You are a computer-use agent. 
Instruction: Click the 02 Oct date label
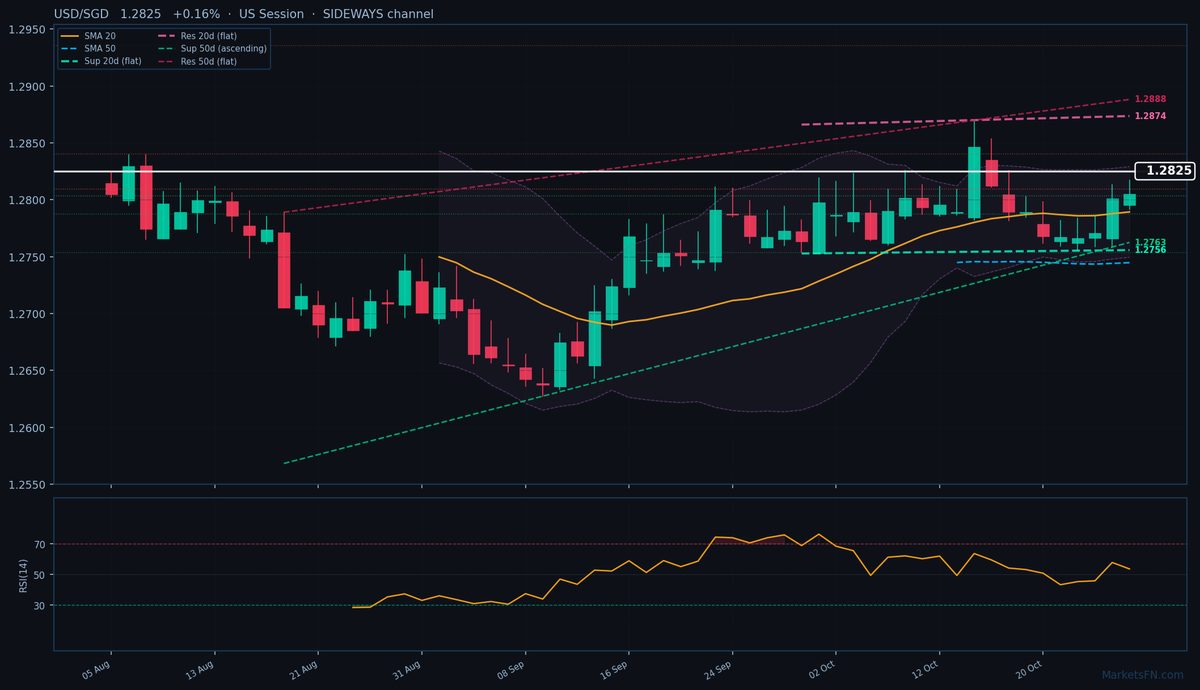pyautogui.click(x=821, y=668)
